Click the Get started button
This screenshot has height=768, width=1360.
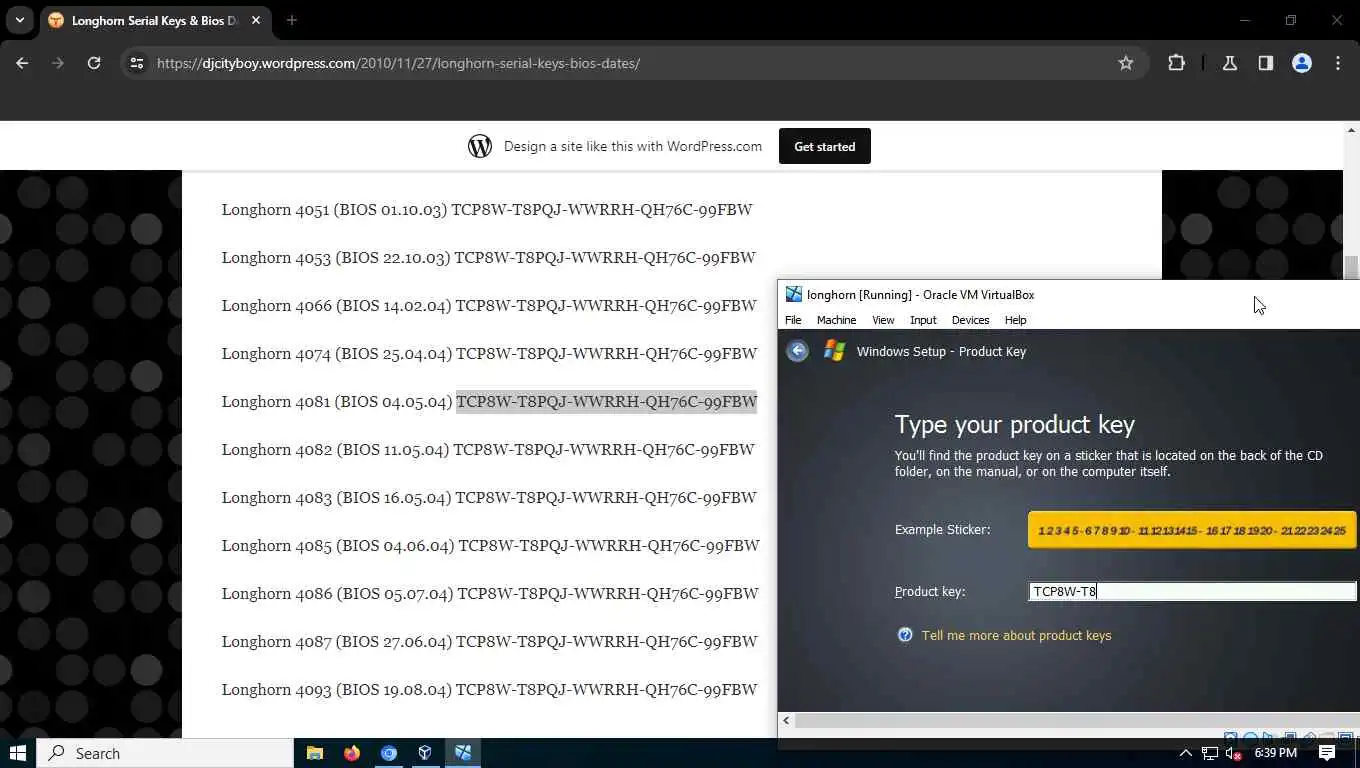(x=825, y=146)
